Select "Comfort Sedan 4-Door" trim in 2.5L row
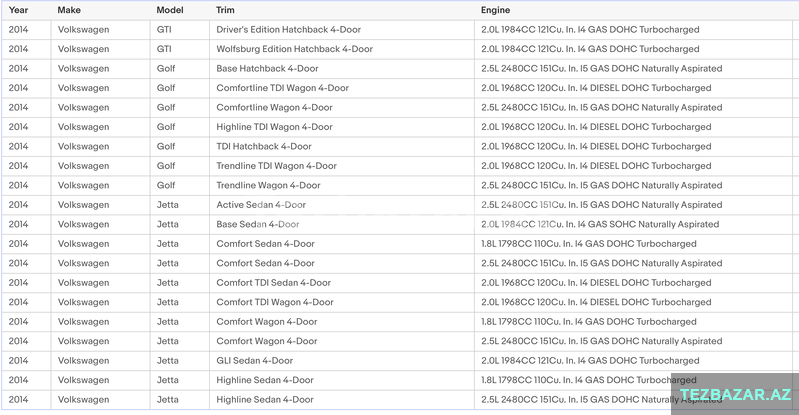The height and width of the screenshot is (415, 799). 265,263
